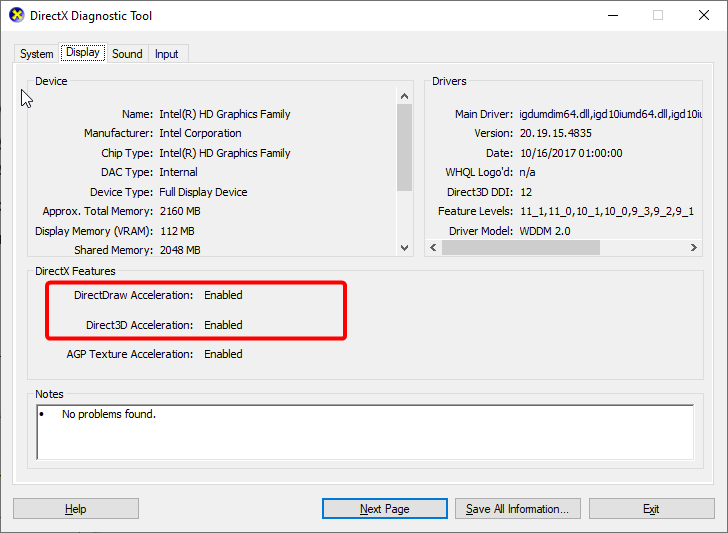728x533 pixels.
Task: Click Drivers panel scroll right arrow
Action: (694, 247)
